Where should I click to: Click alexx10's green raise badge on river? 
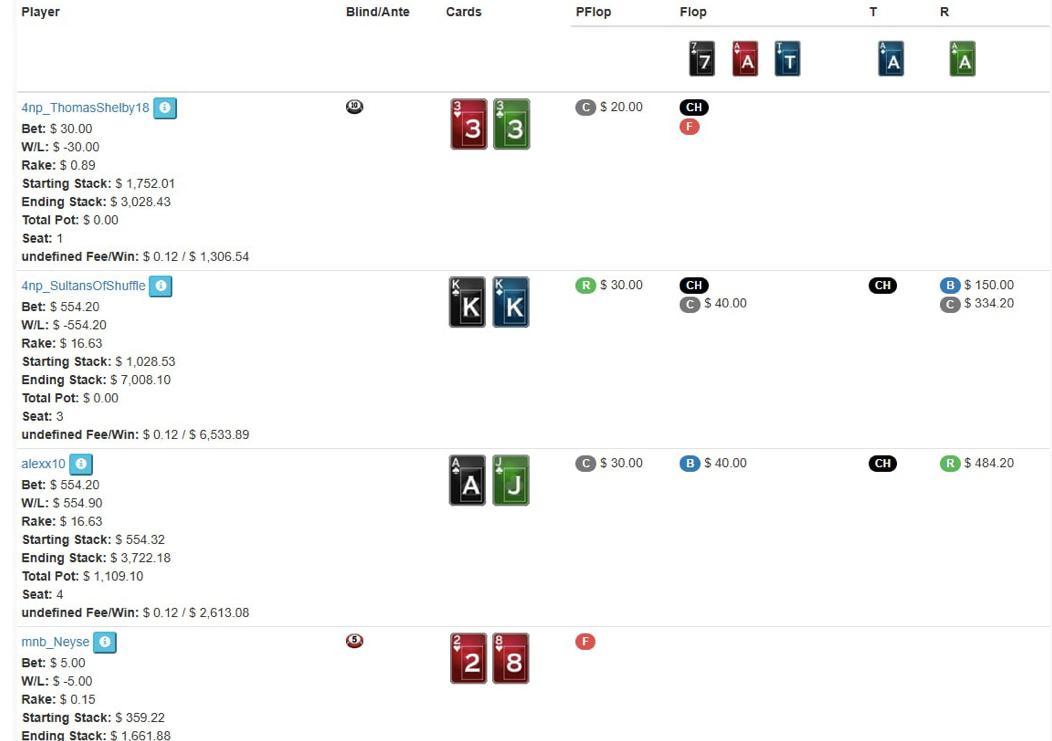pos(949,463)
